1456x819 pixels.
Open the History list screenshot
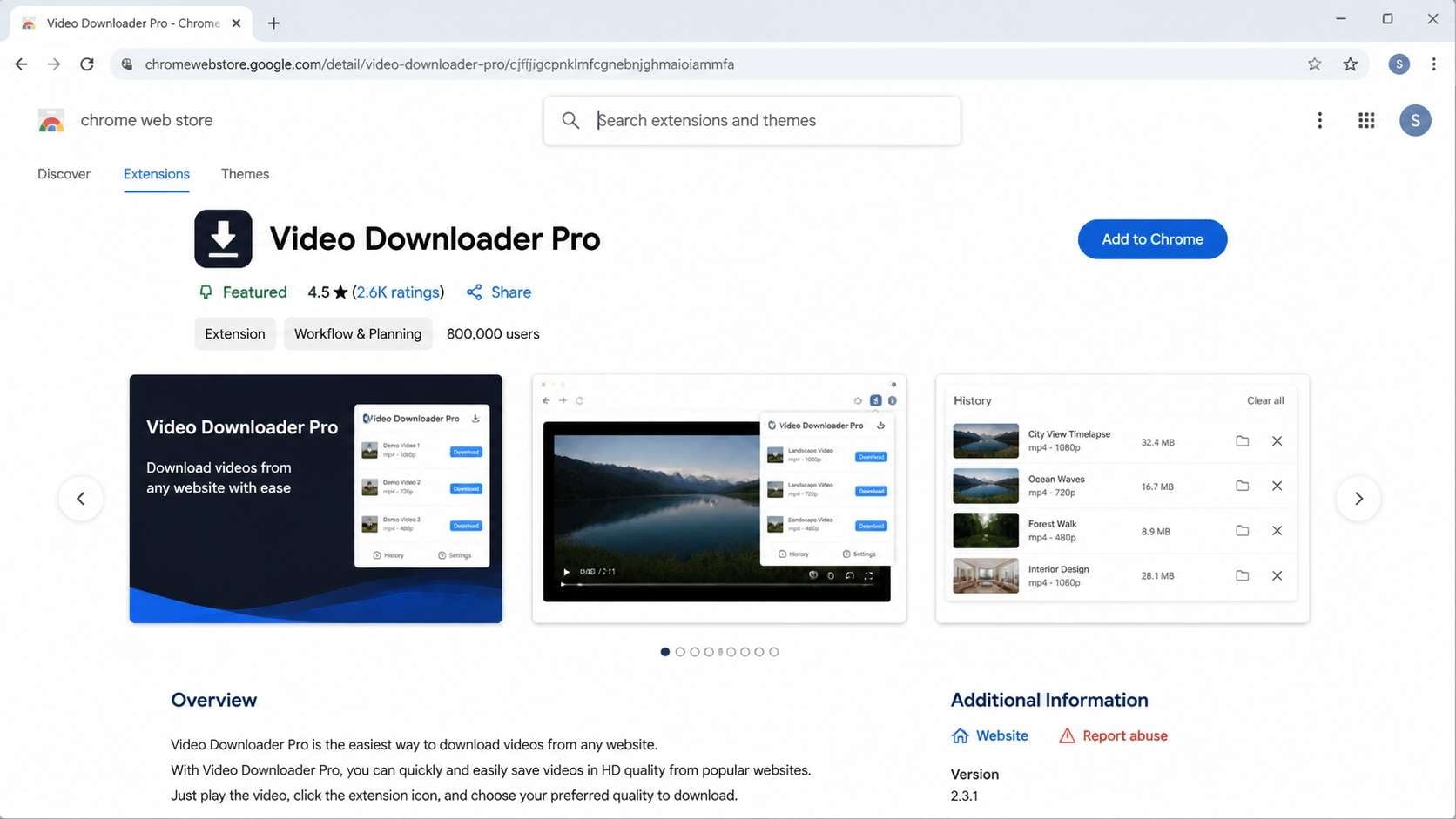coord(1122,499)
